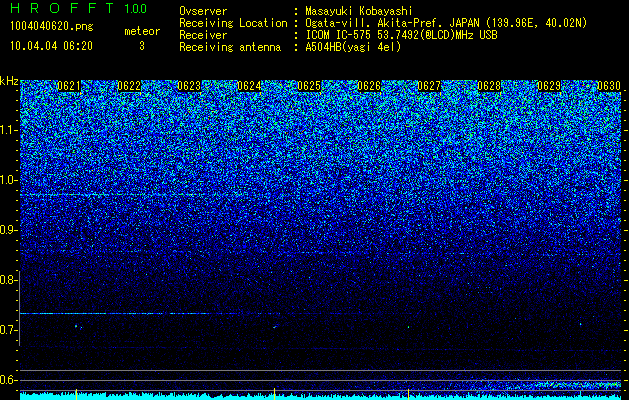The image size is (629, 400).
Task: Click the 0625 time label
Action: point(309,86)
